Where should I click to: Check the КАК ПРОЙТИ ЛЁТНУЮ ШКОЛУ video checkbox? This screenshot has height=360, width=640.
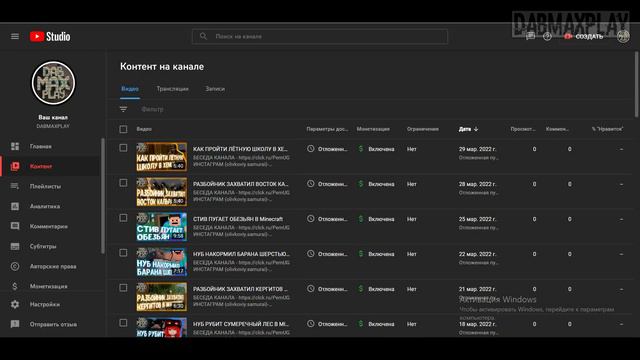pyautogui.click(x=123, y=148)
